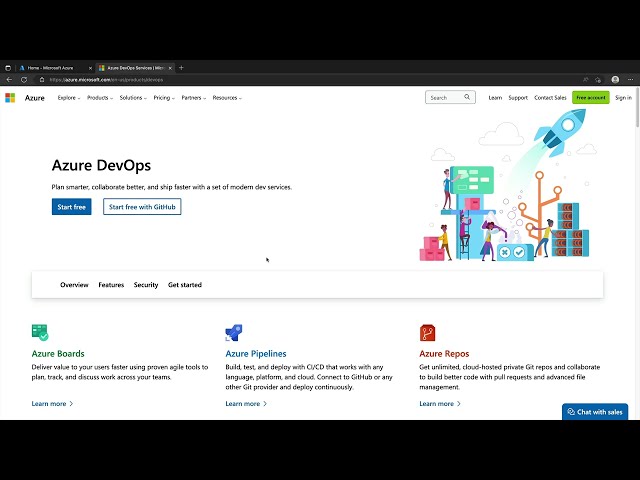The width and height of the screenshot is (640, 480).
Task: Go back with the browser back arrow
Action: pos(9,80)
